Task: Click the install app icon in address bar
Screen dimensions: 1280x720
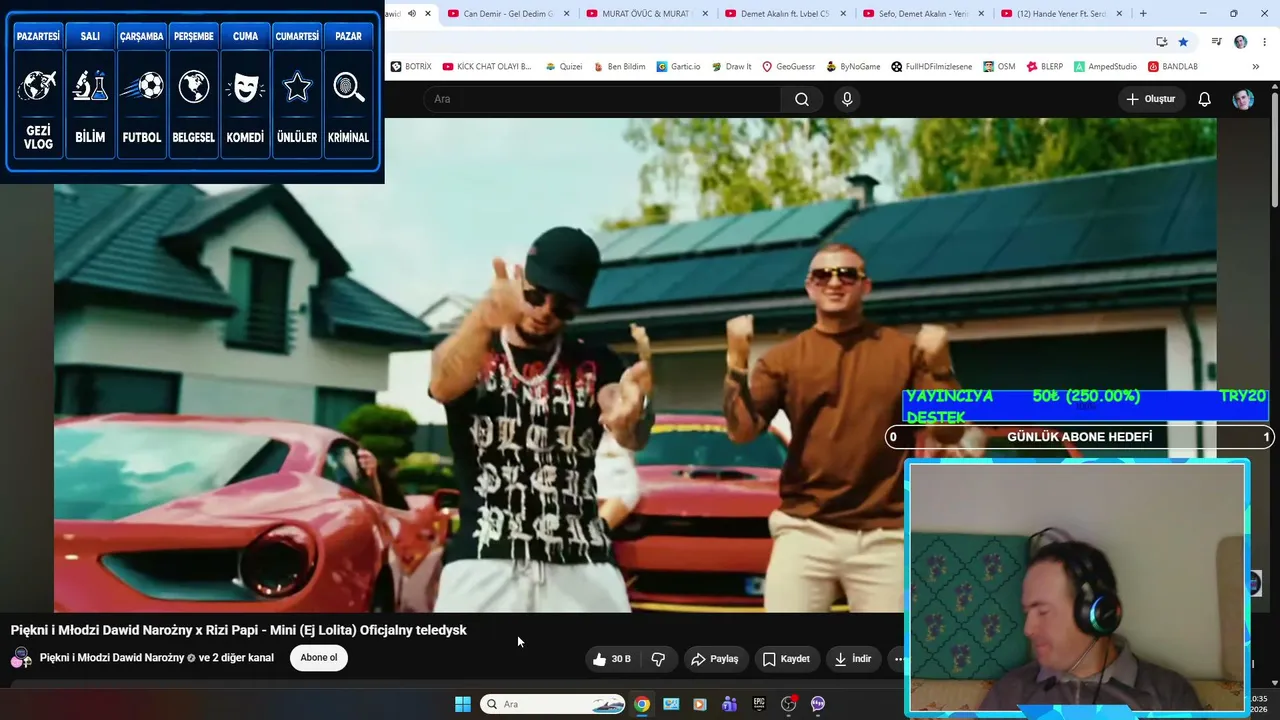Action: pos(1161,42)
